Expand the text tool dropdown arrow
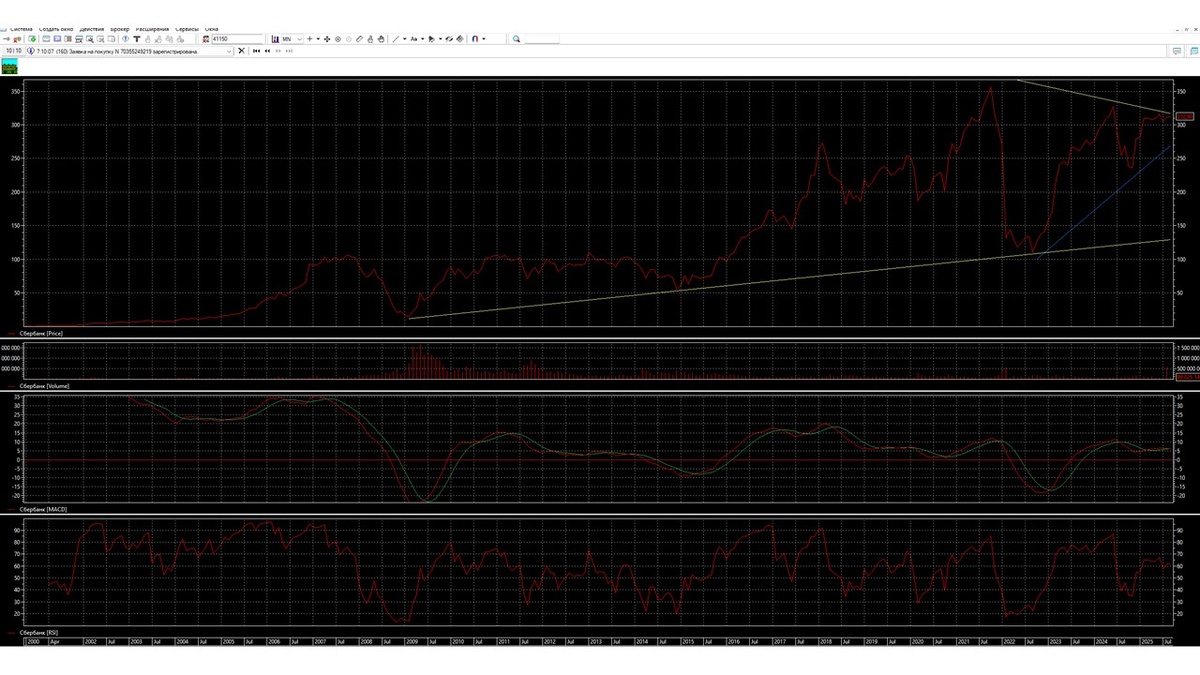The height and width of the screenshot is (675, 1200). point(422,39)
